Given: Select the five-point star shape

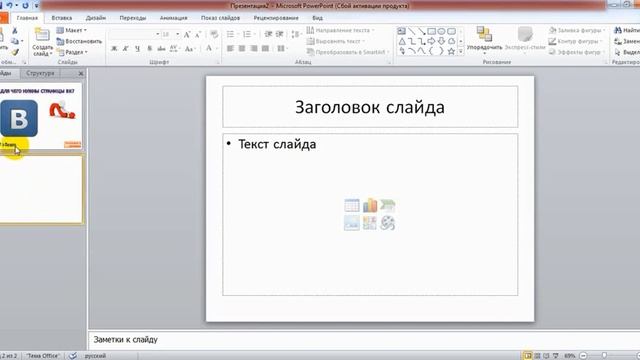Looking at the screenshot, I should click(x=451, y=51).
